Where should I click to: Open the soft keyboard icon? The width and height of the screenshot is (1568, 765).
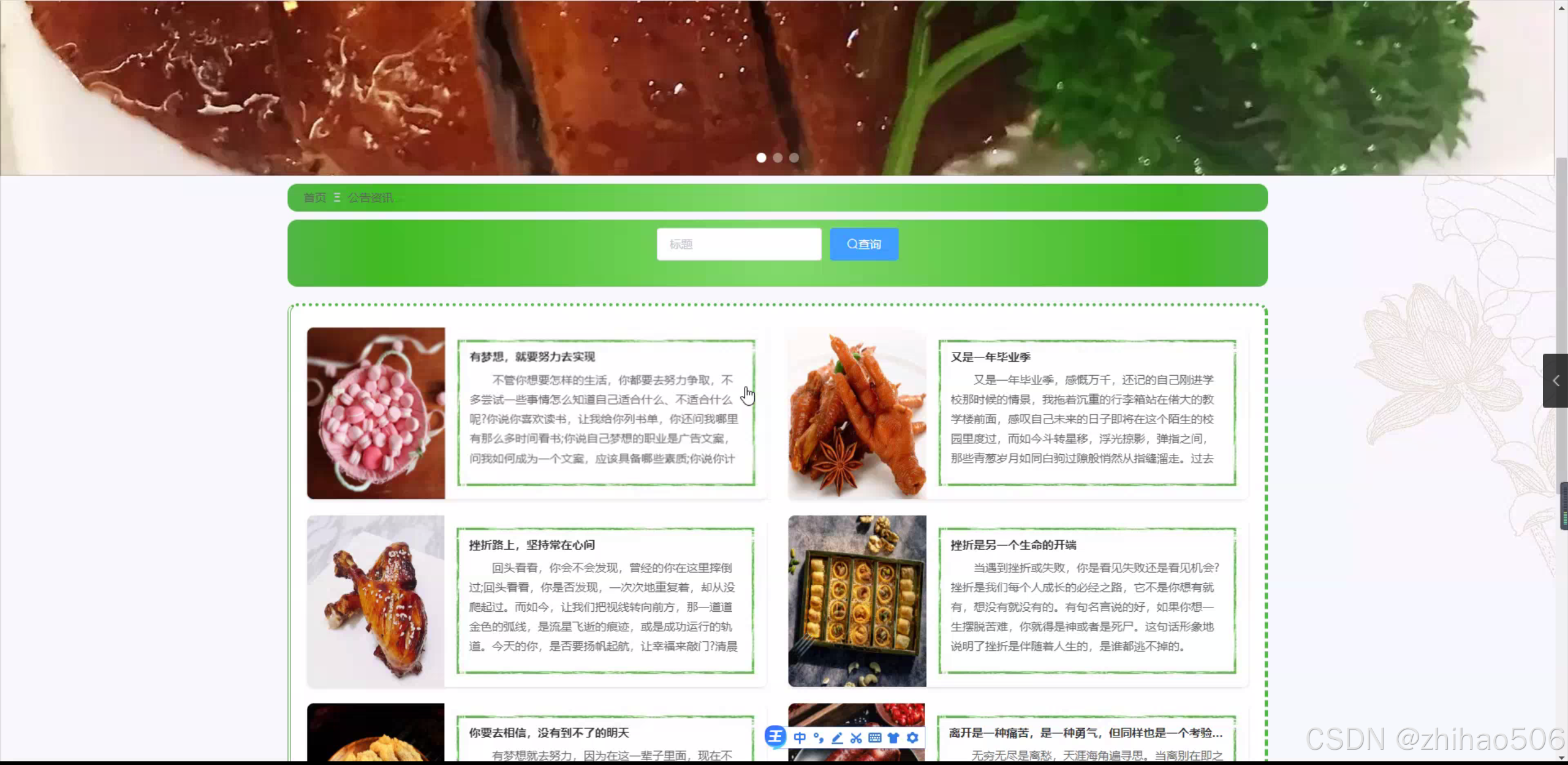point(875,738)
